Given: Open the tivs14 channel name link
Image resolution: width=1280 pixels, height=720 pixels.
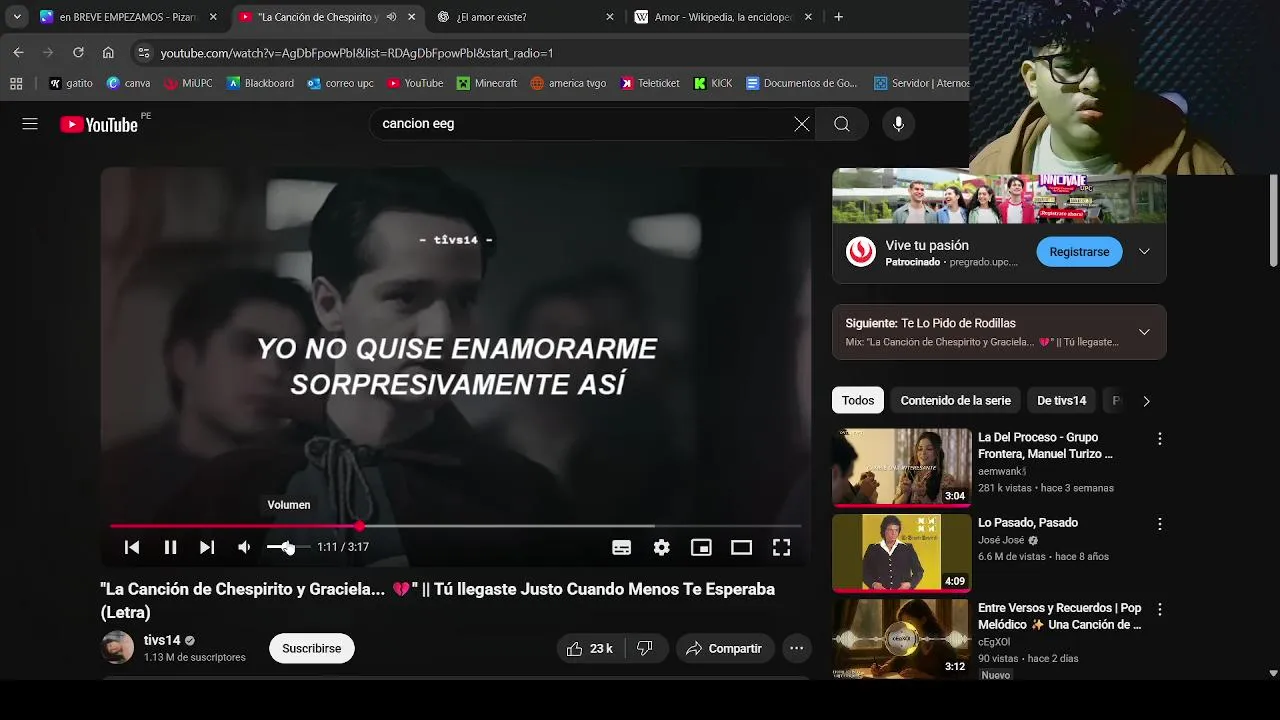Looking at the screenshot, I should pos(162,640).
